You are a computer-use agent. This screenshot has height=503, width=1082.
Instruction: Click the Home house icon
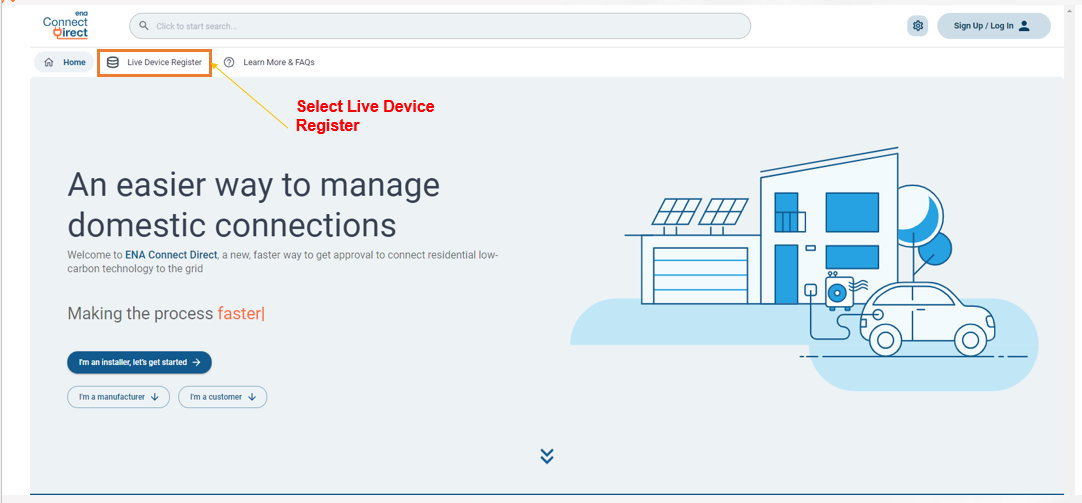pos(48,62)
